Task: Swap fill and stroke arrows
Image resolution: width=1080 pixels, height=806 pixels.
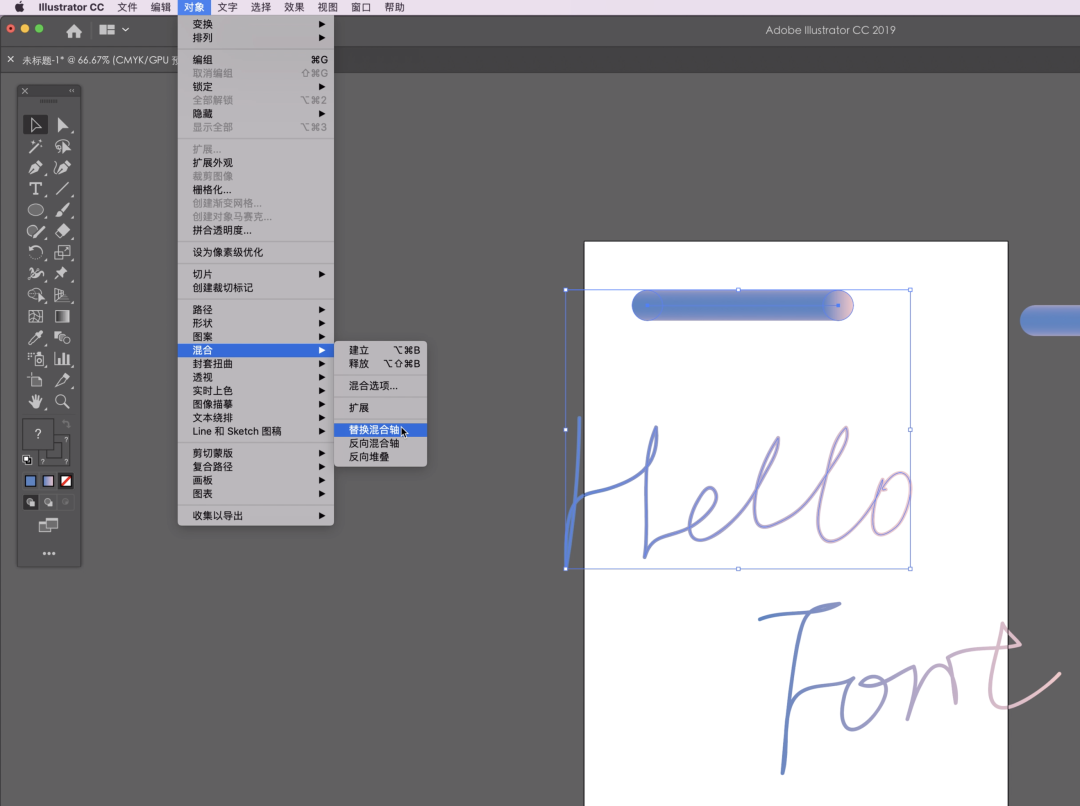Action: click(66, 425)
